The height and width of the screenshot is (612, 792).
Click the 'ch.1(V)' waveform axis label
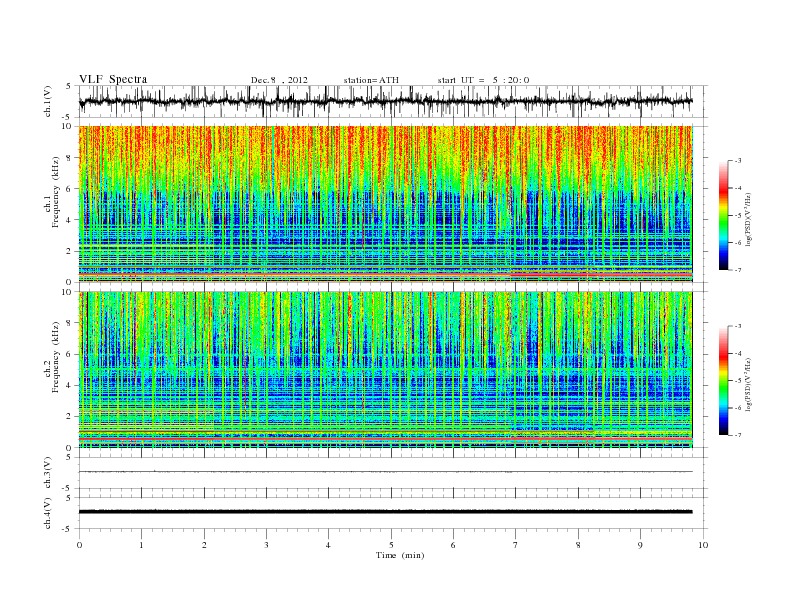pyautogui.click(x=48, y=101)
